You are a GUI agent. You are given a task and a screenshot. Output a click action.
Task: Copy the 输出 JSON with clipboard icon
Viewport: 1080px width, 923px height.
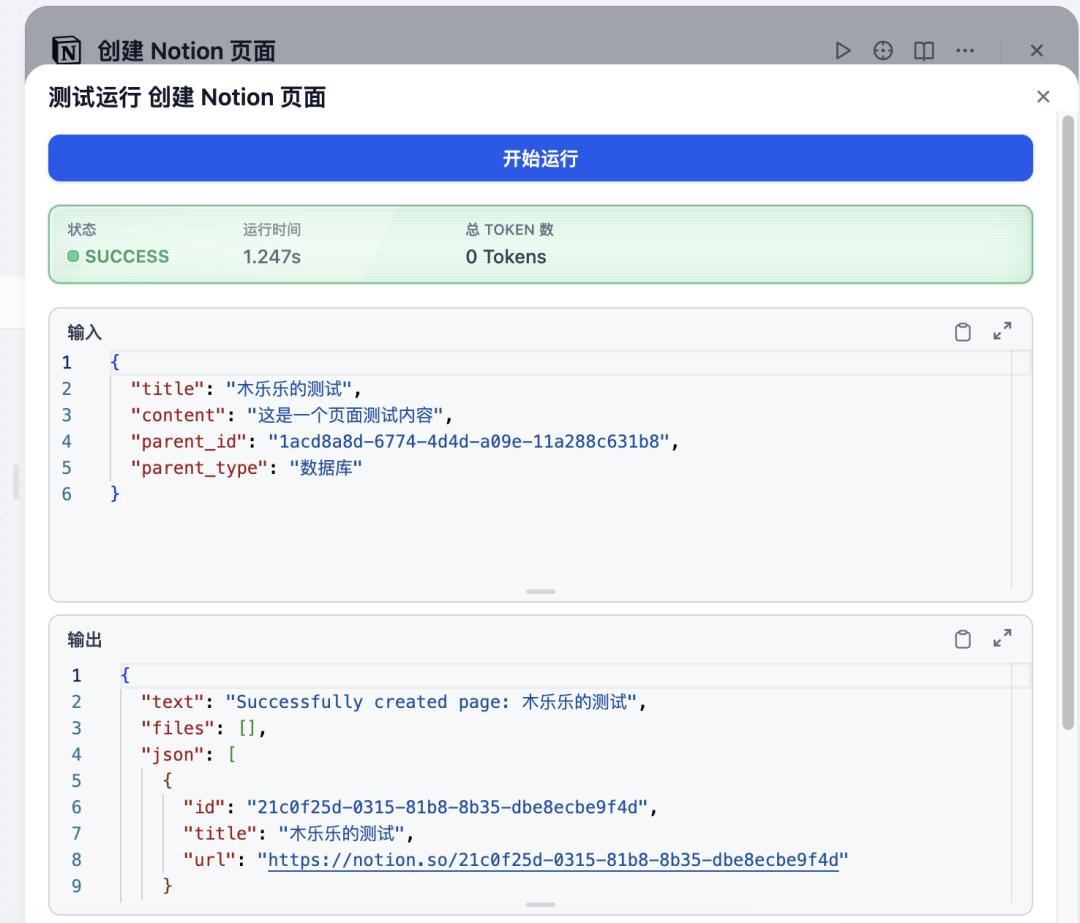(963, 639)
